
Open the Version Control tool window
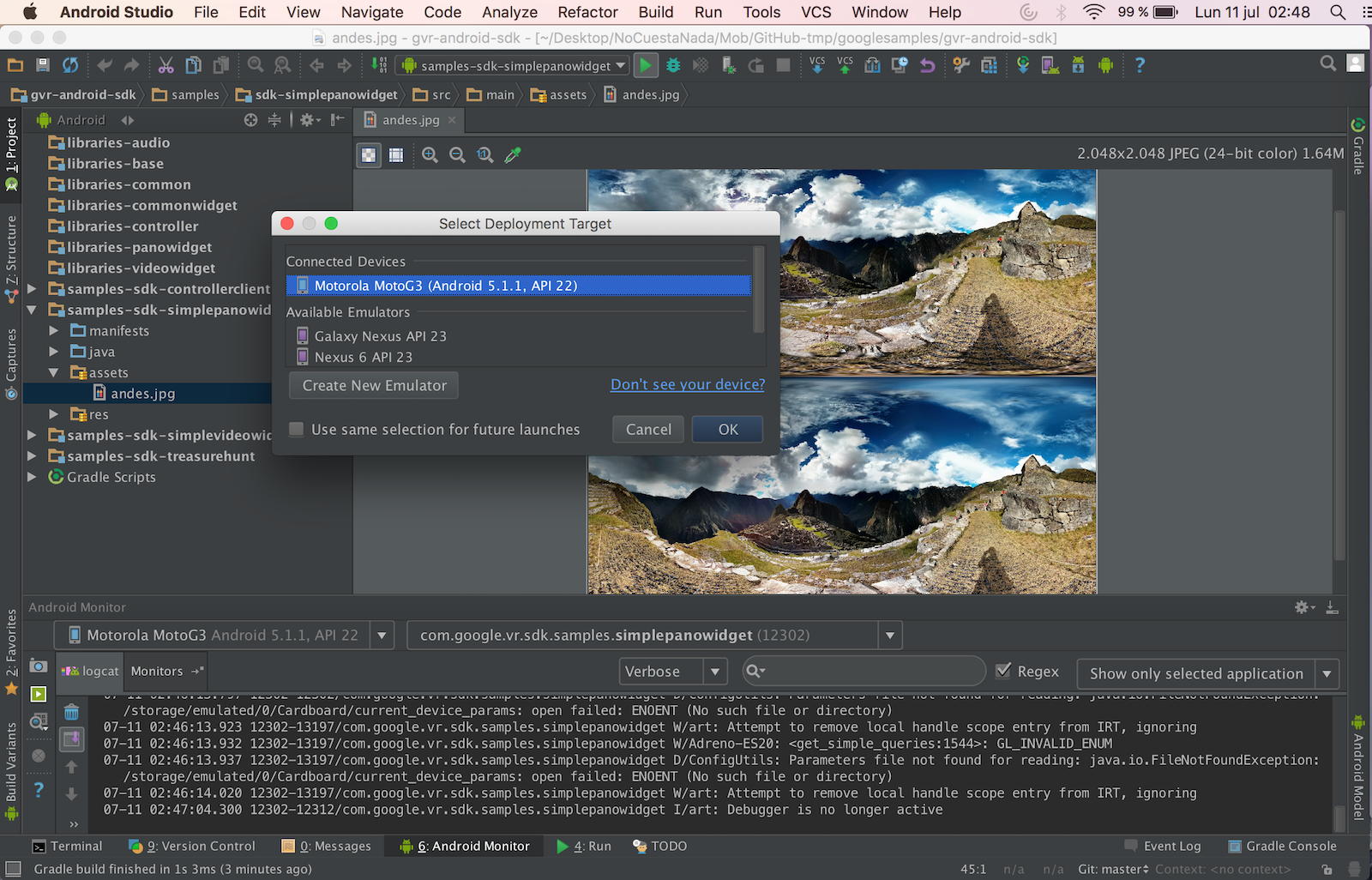pyautogui.click(x=192, y=847)
